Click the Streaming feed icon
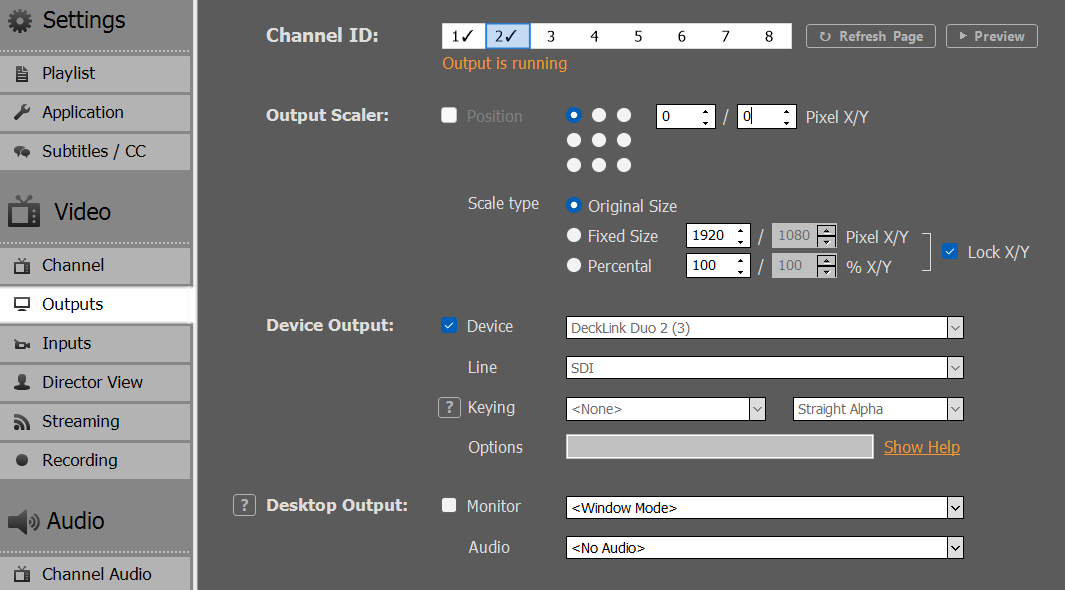 [x=22, y=422]
